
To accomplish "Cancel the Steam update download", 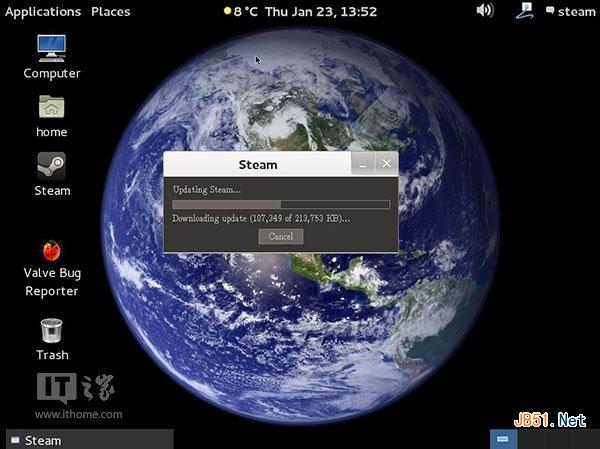I will point(280,237).
